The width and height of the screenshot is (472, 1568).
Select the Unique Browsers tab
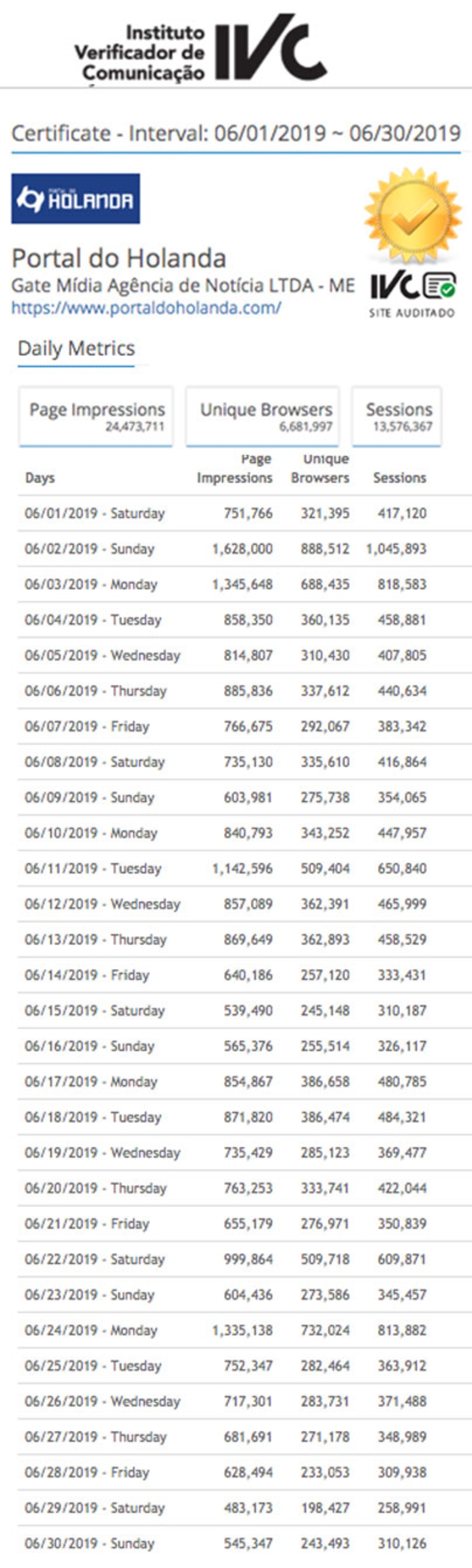[x=263, y=416]
